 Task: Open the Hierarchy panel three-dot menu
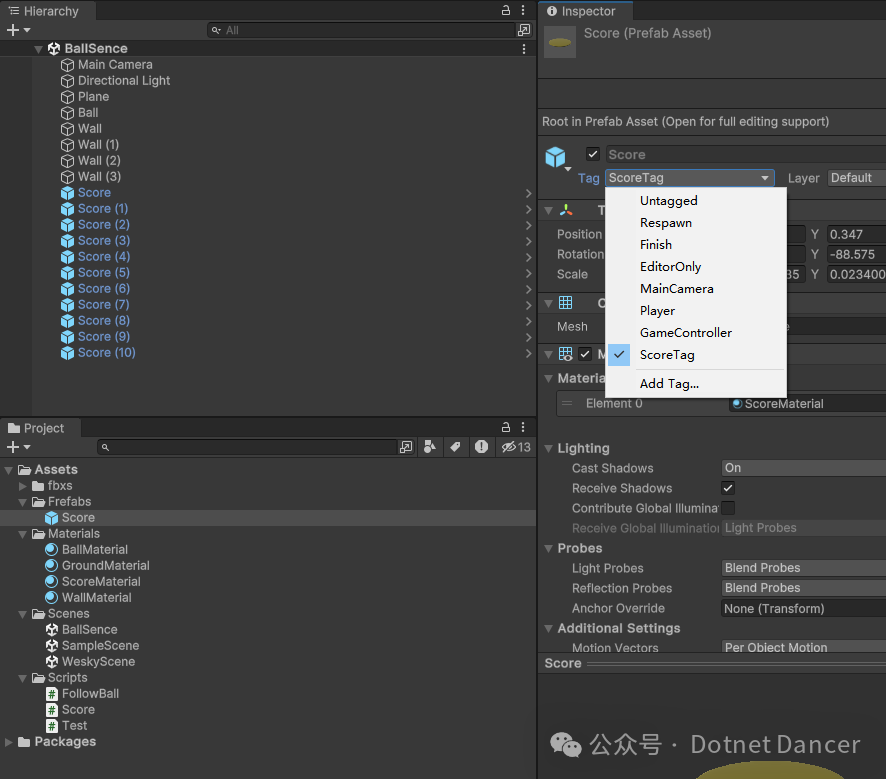coord(523,10)
